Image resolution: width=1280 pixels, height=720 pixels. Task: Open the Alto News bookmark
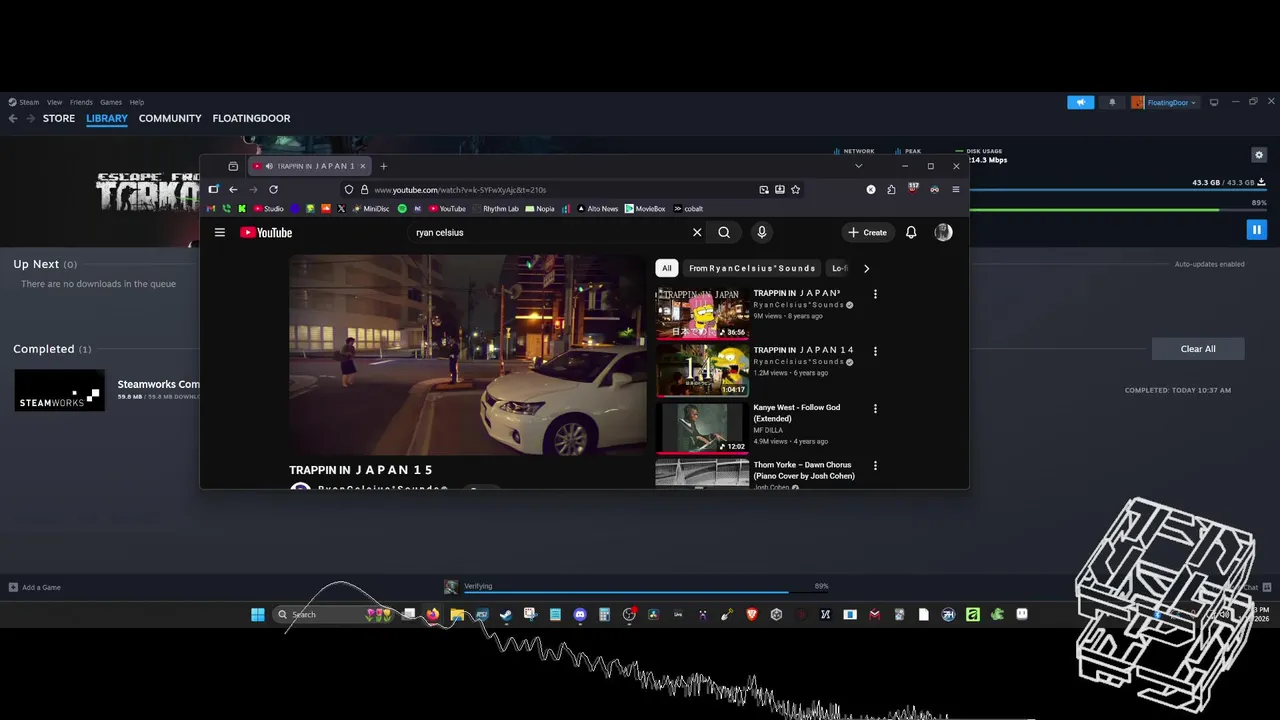(597, 209)
